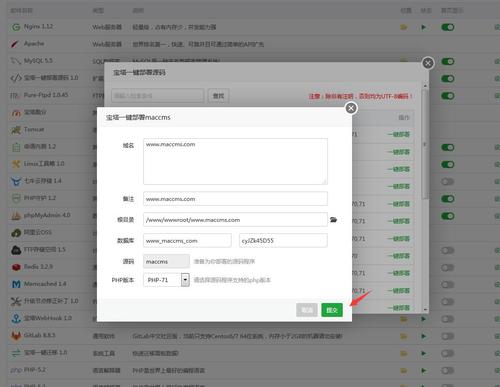
Task: Enable the 七牛云存储 row switch
Action: point(448,181)
